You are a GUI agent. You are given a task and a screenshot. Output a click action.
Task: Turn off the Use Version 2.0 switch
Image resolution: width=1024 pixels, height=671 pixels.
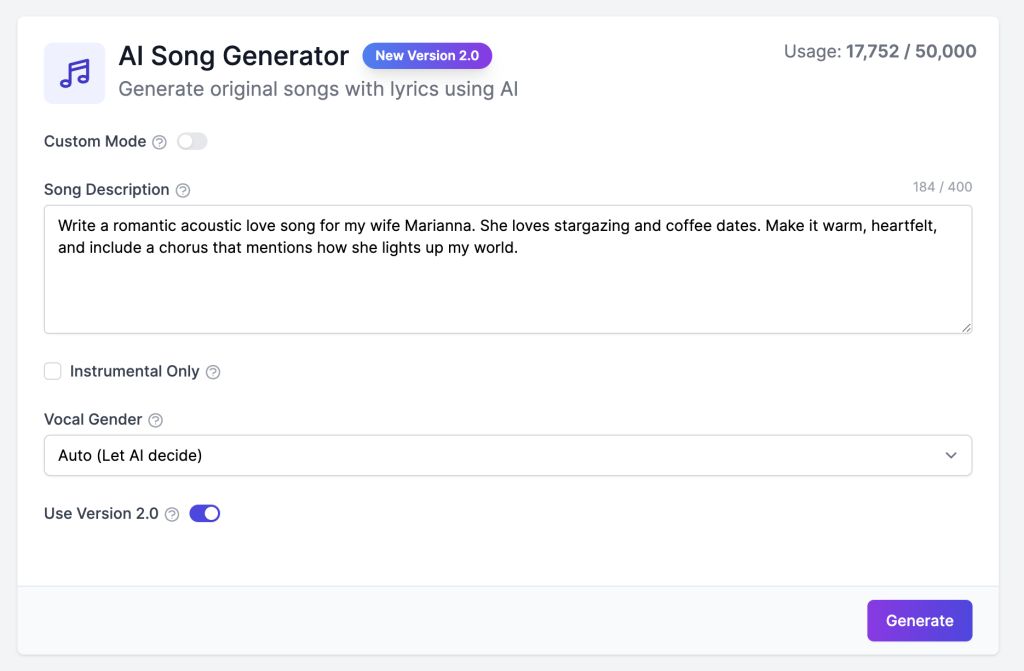(x=204, y=514)
